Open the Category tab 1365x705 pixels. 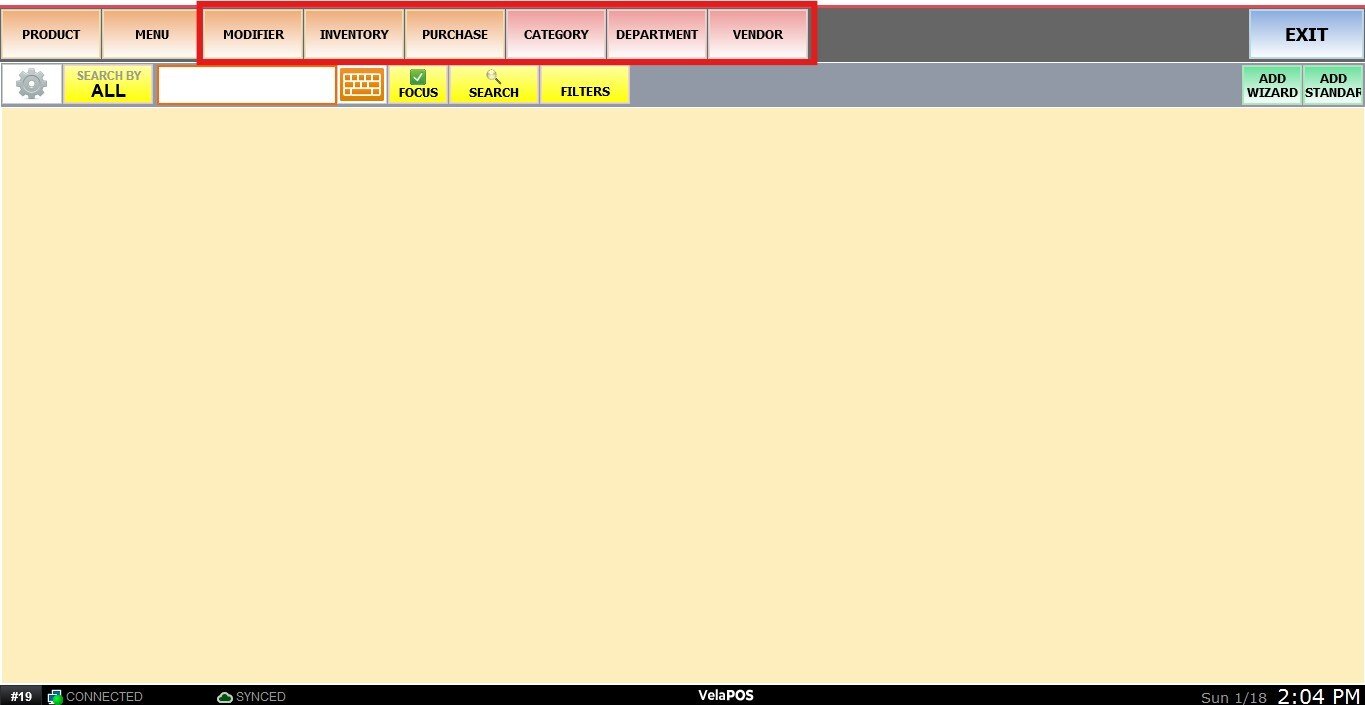(556, 34)
